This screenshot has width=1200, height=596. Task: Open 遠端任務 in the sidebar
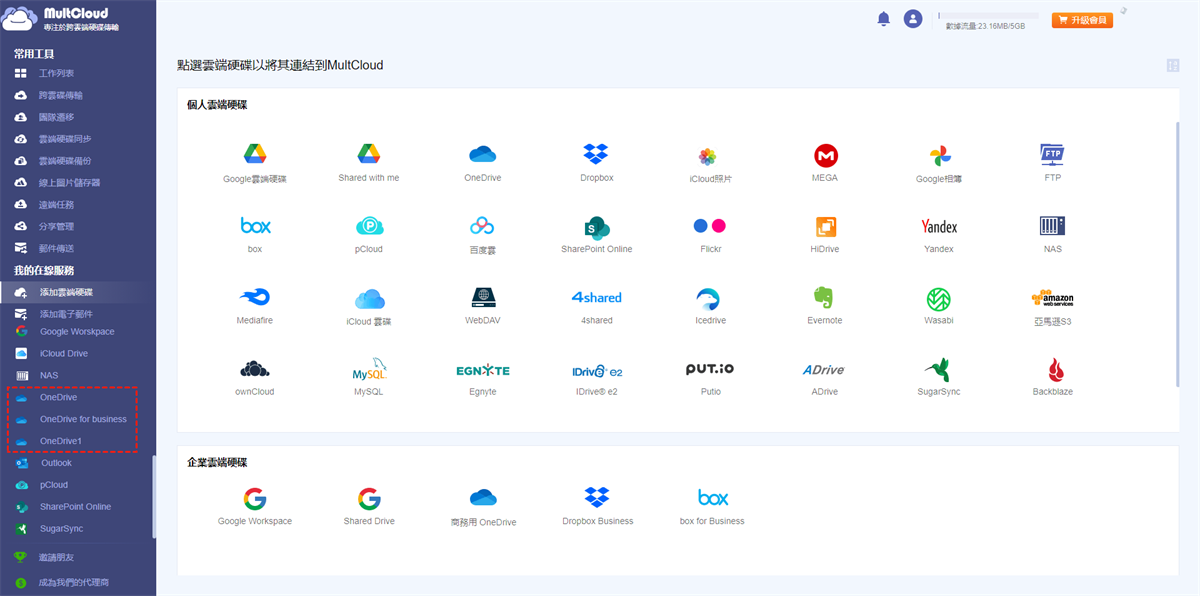(x=56, y=205)
